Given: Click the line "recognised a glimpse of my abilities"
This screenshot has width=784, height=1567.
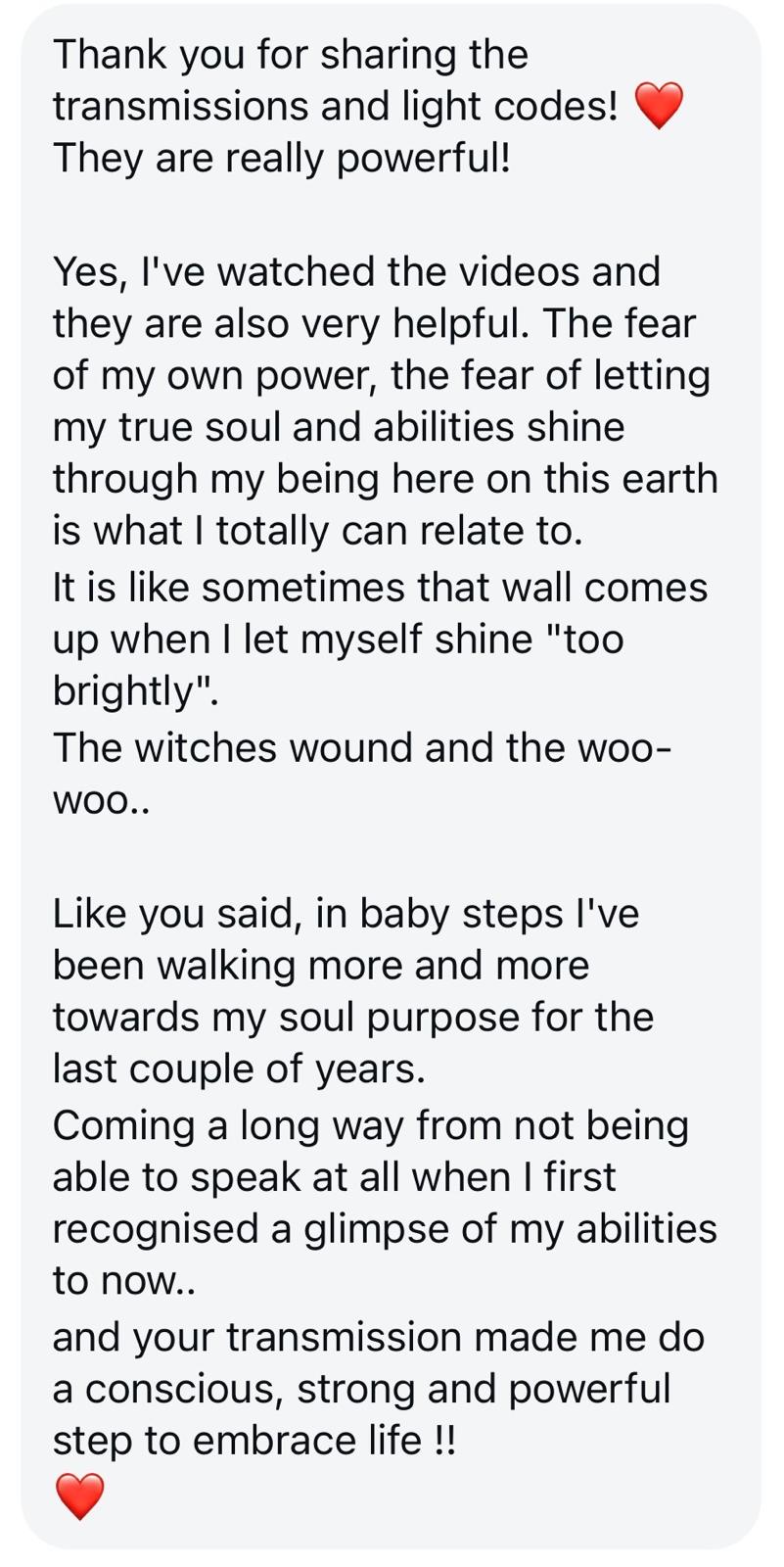Looking at the screenshot, I should 385,1230.
